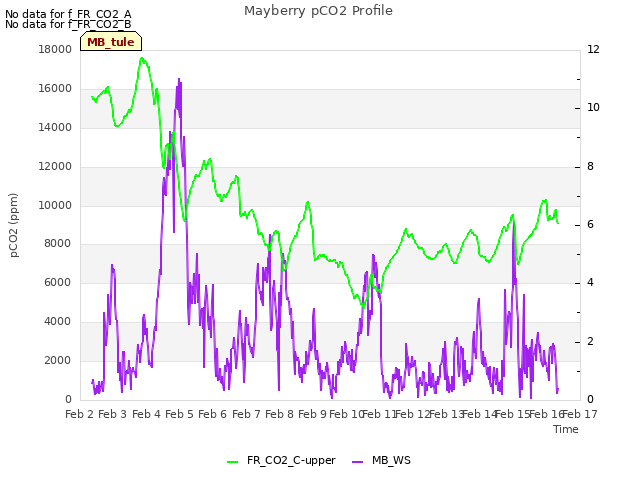The height and width of the screenshot is (480, 640).
Task: Click the 10000 left axis value
Action: pos(55,205)
